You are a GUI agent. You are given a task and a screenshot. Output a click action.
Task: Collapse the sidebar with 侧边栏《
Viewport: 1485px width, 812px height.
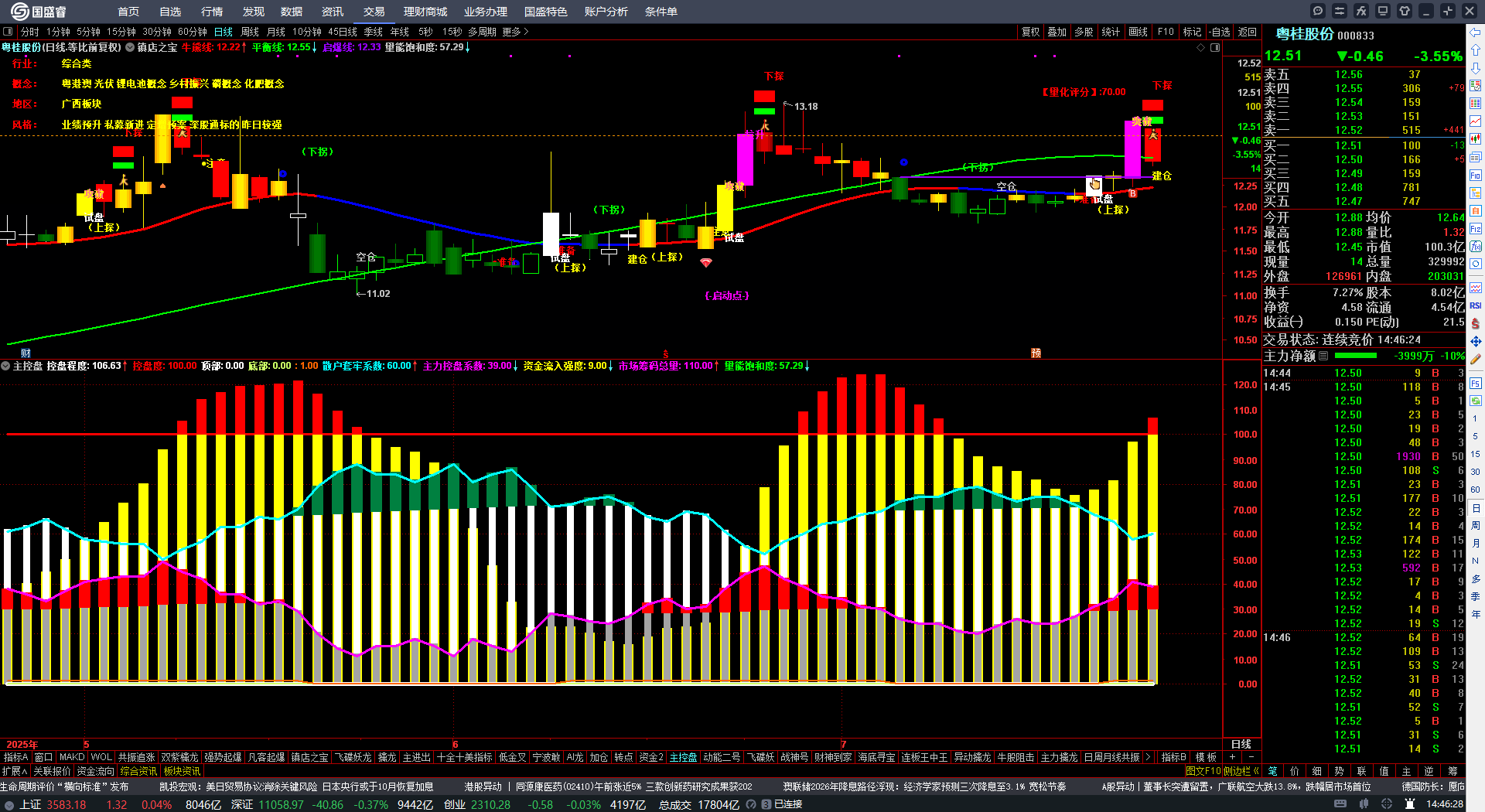tap(1241, 771)
